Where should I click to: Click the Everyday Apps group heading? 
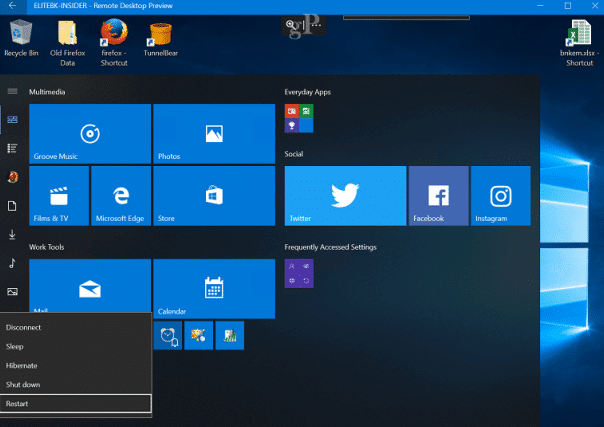307,92
